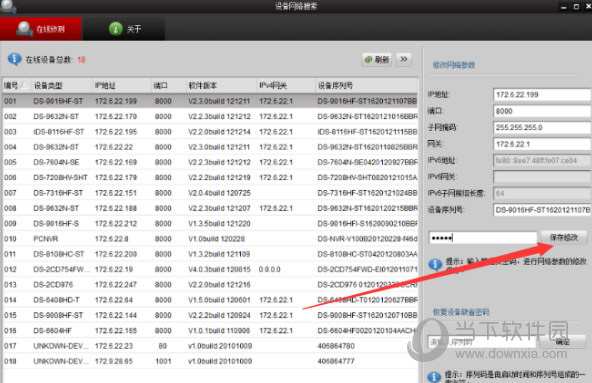The height and width of the screenshot is (383, 592).
Task: Click port 1001 in row 018
Action: (163, 361)
